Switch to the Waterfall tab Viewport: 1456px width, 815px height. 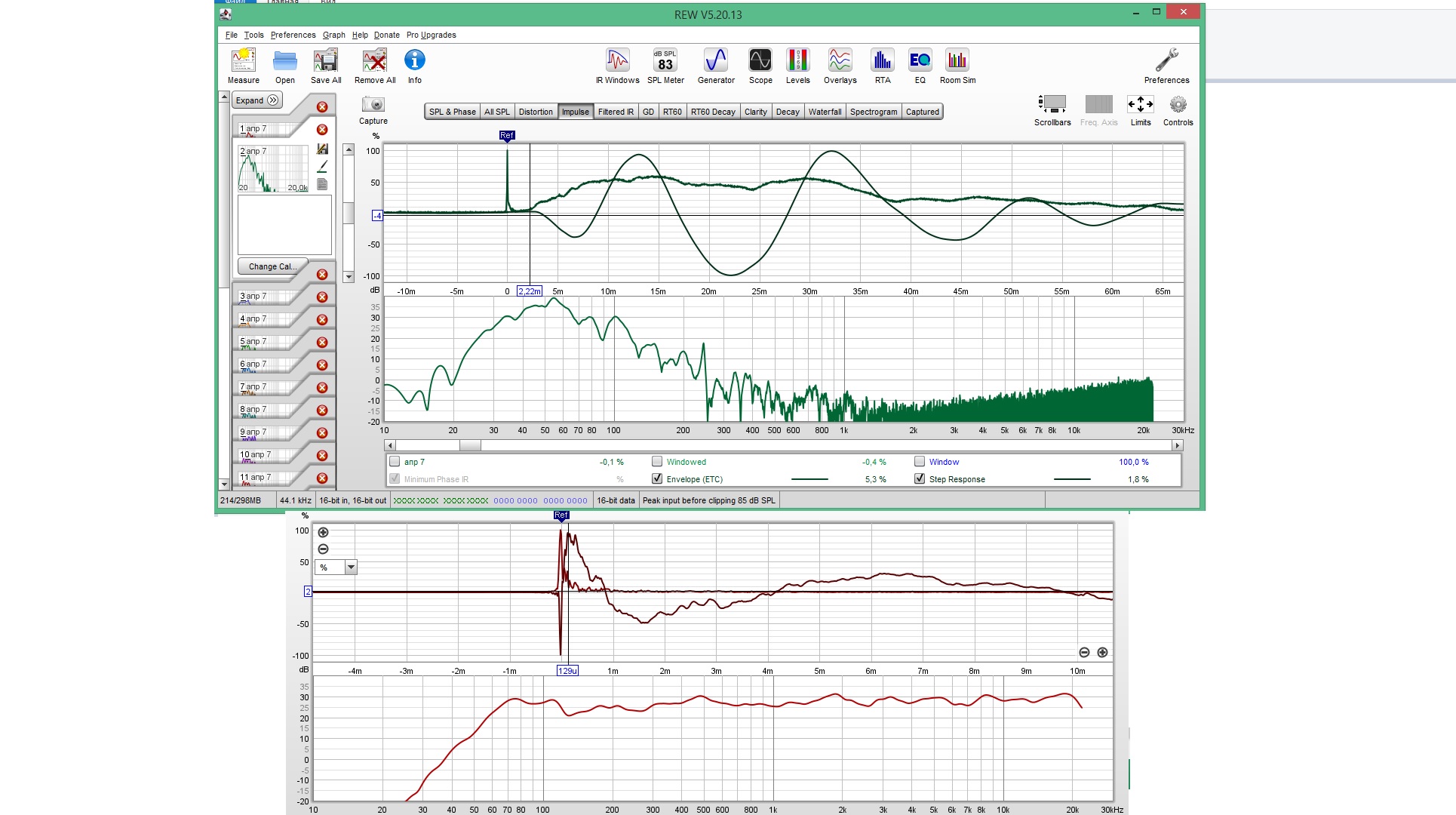pyautogui.click(x=824, y=112)
